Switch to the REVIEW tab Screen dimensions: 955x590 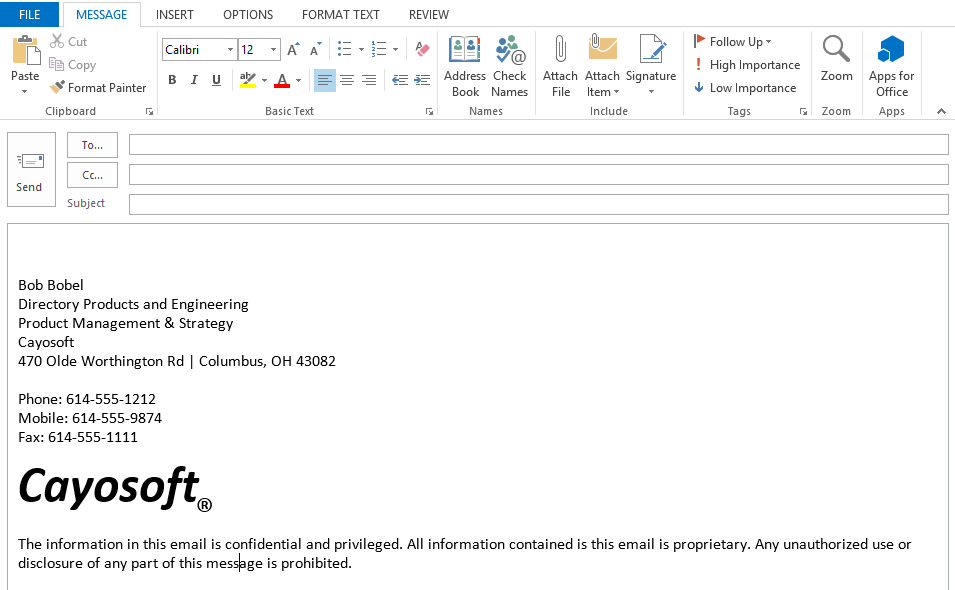pyautogui.click(x=429, y=15)
